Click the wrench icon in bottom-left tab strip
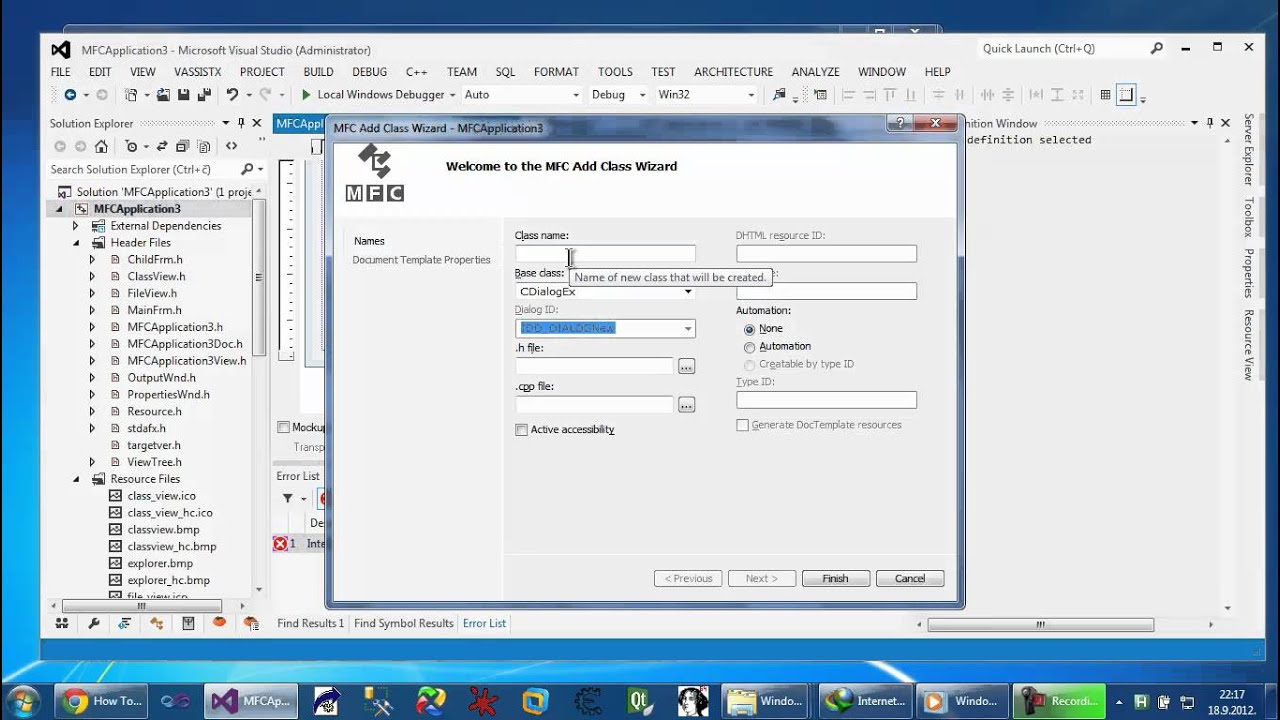The width and height of the screenshot is (1280, 720). click(x=94, y=623)
